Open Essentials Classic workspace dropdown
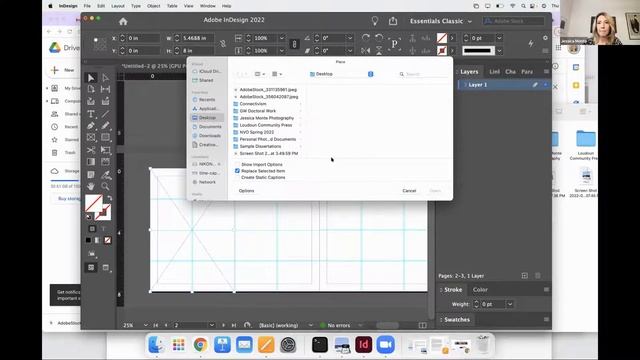The width and height of the screenshot is (640, 360). coord(441,21)
